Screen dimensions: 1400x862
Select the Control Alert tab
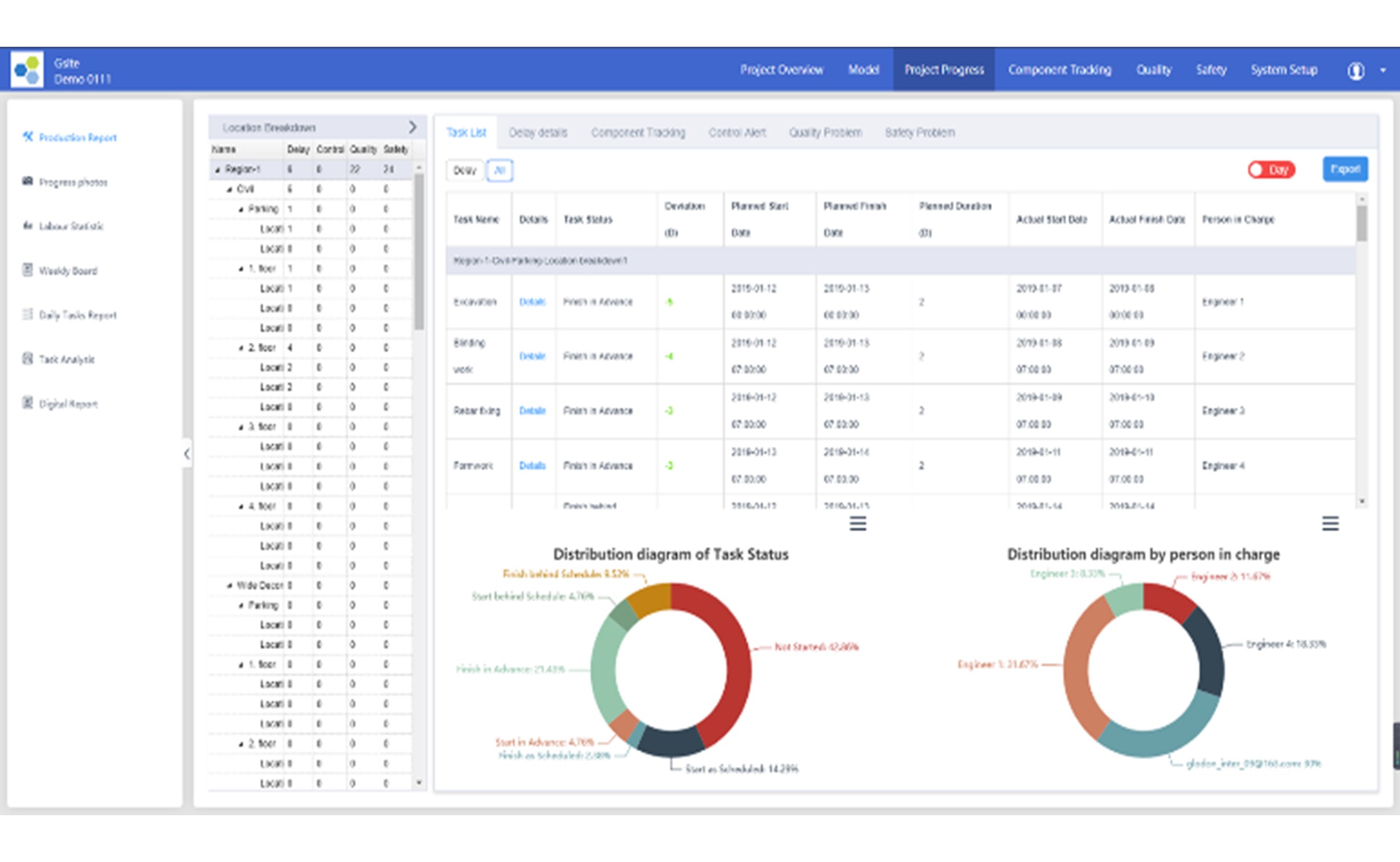point(737,132)
